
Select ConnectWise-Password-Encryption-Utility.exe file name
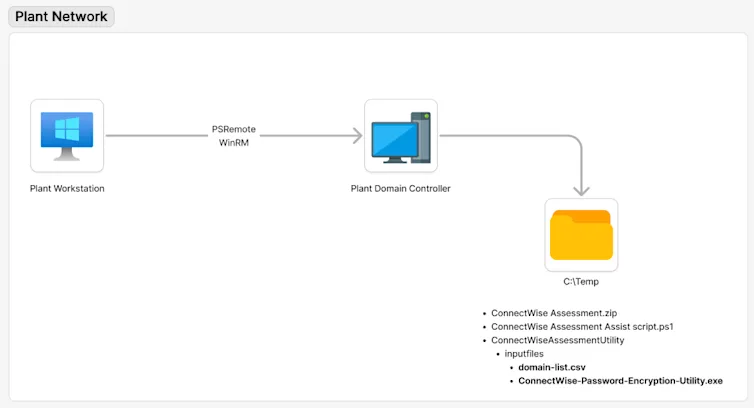[620, 381]
